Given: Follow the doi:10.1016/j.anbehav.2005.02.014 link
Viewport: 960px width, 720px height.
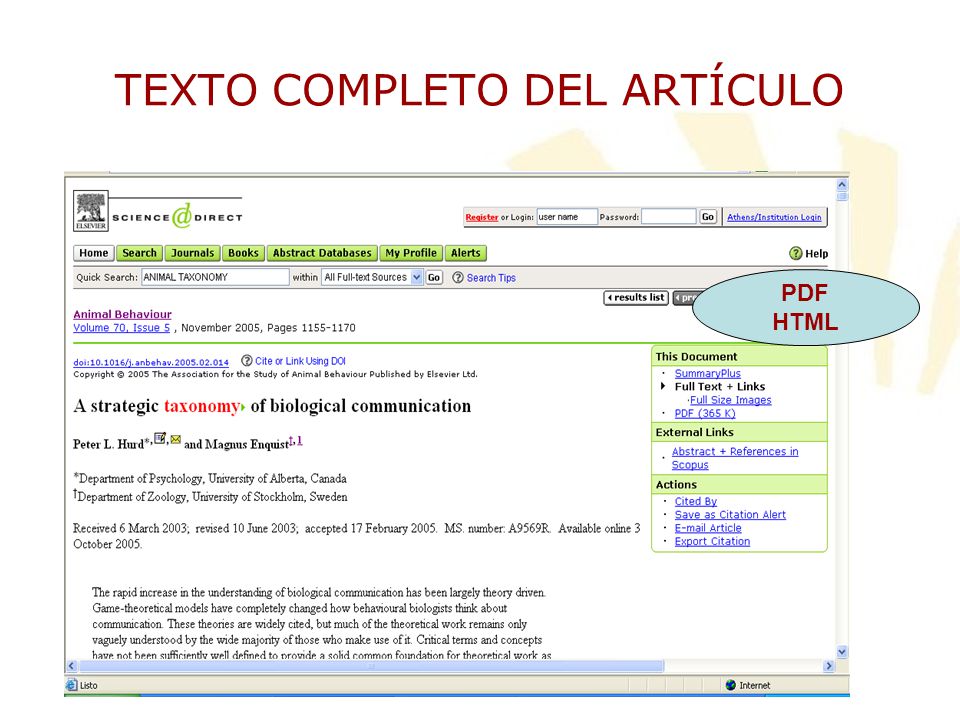Looking at the screenshot, I should [x=151, y=362].
